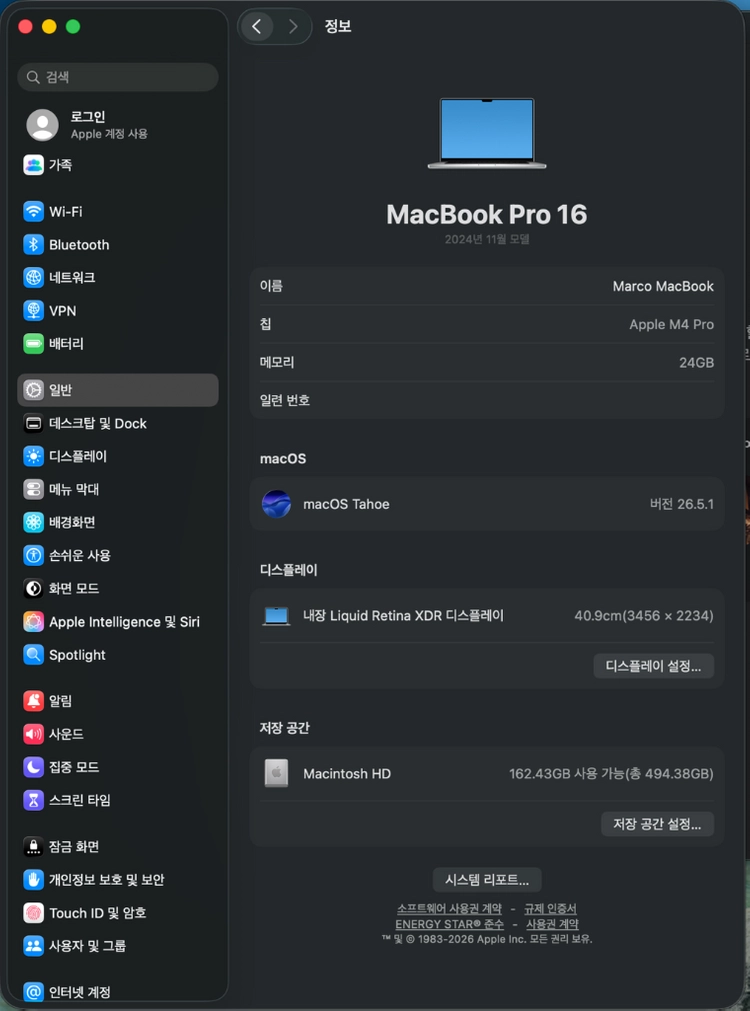Click the built-in display laptop icon

pos(276,616)
